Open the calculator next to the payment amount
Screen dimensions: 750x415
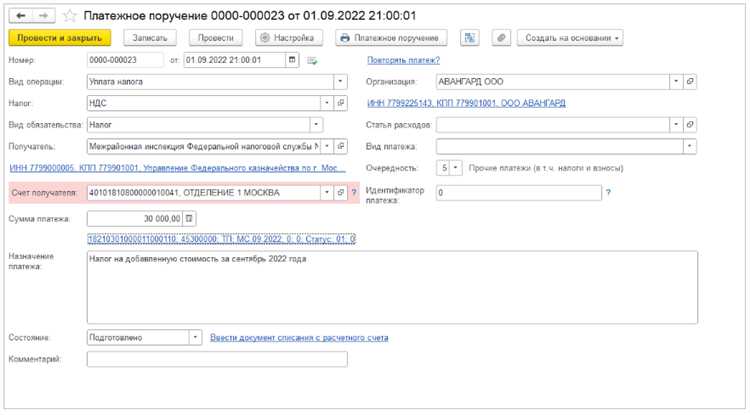(189, 219)
